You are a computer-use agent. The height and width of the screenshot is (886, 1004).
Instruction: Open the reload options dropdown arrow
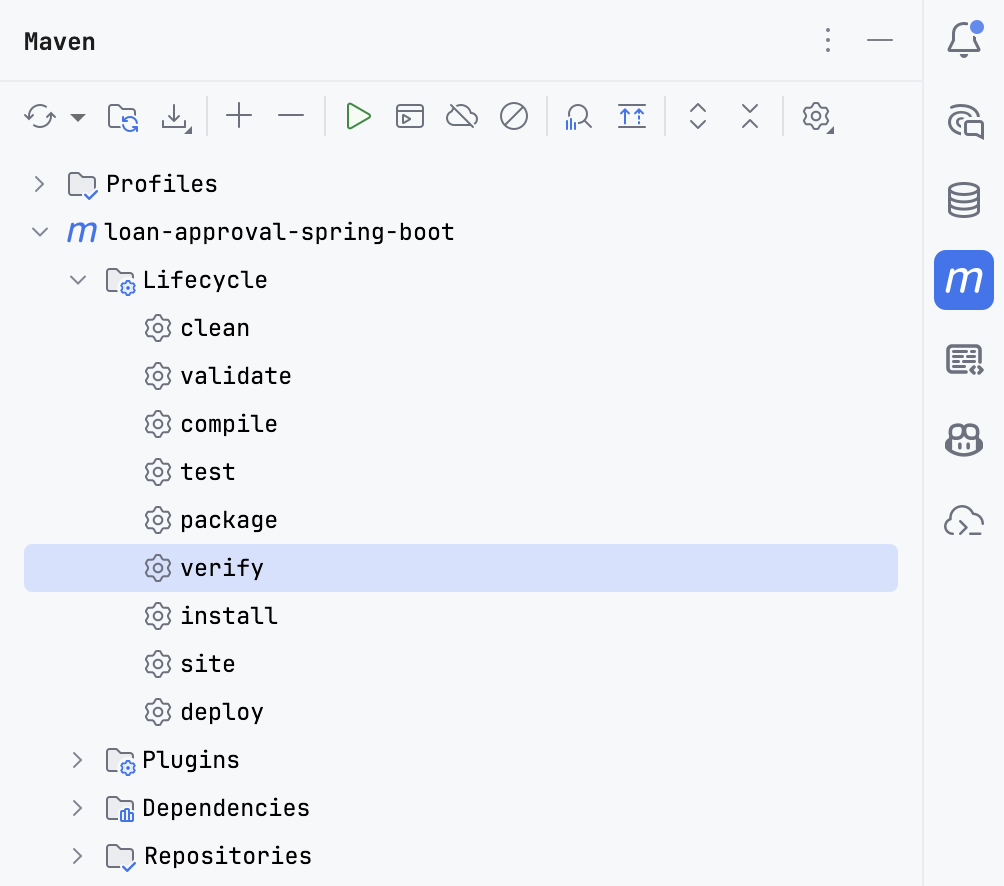coord(78,117)
